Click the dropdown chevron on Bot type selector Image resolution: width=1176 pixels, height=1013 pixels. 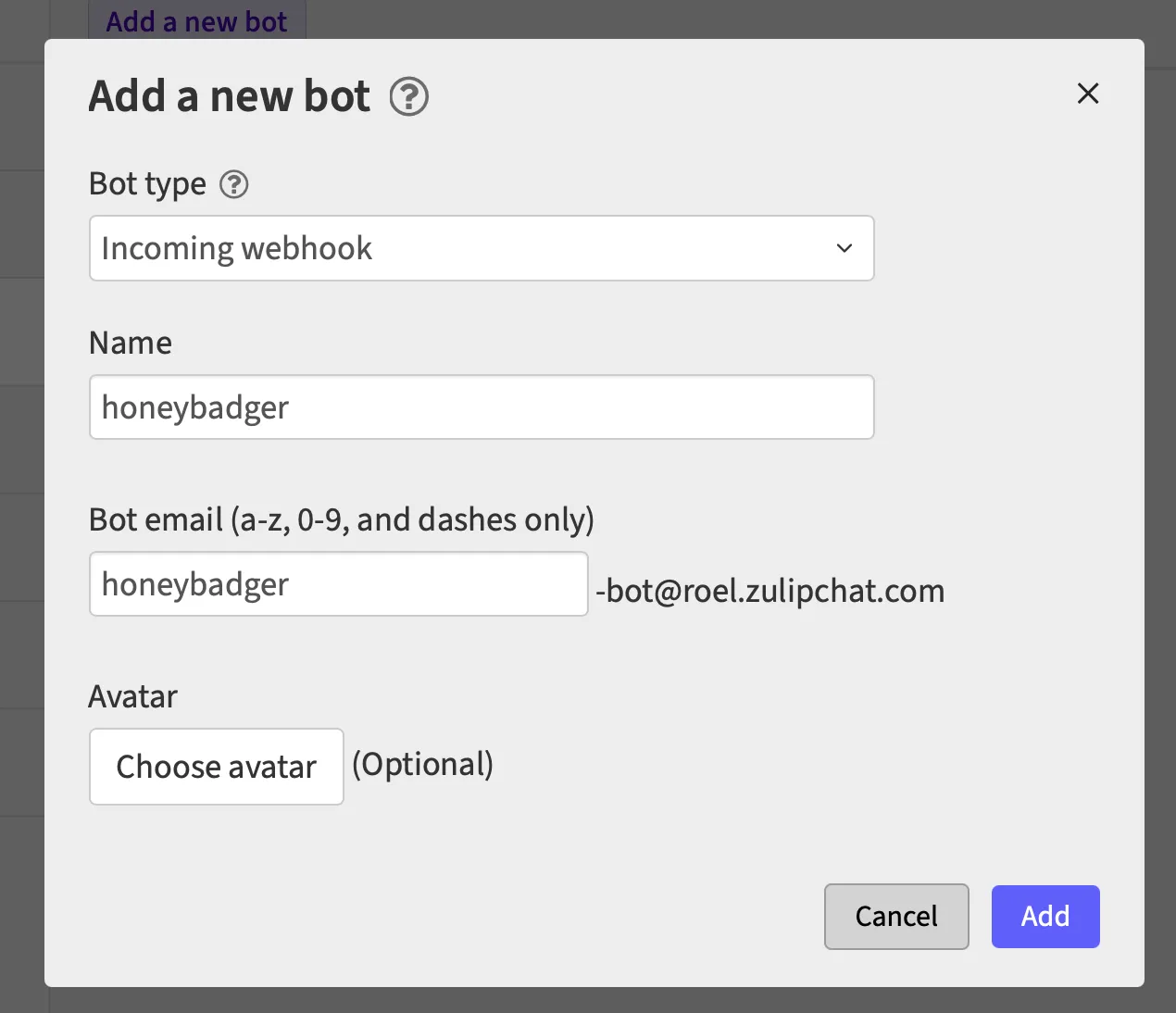pos(844,248)
